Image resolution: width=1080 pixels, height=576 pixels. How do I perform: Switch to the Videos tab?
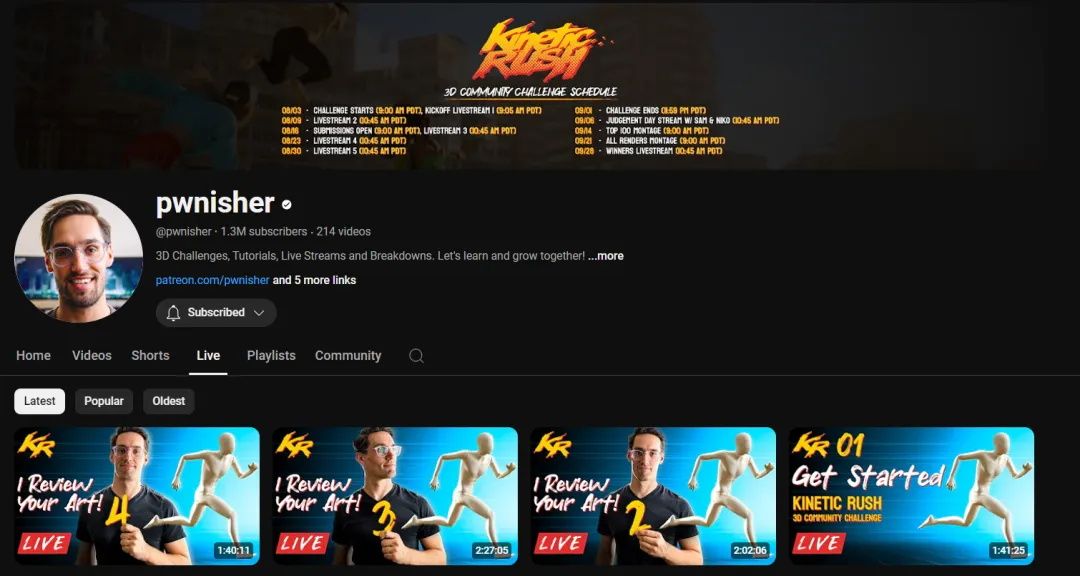92,356
